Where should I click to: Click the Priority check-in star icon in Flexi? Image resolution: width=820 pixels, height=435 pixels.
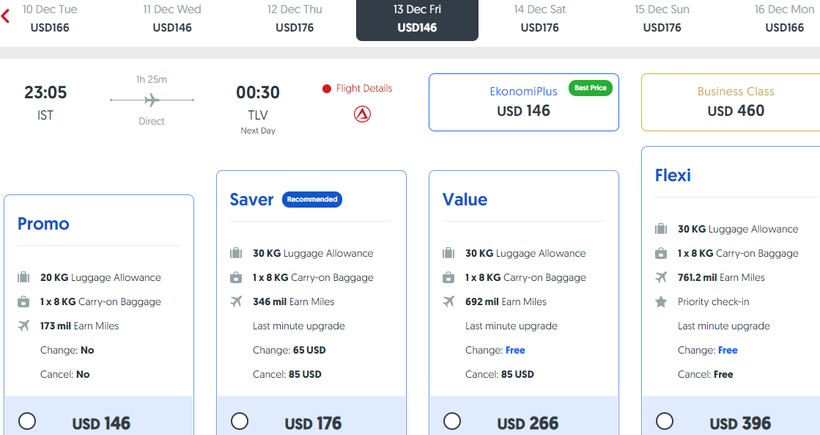pos(661,301)
